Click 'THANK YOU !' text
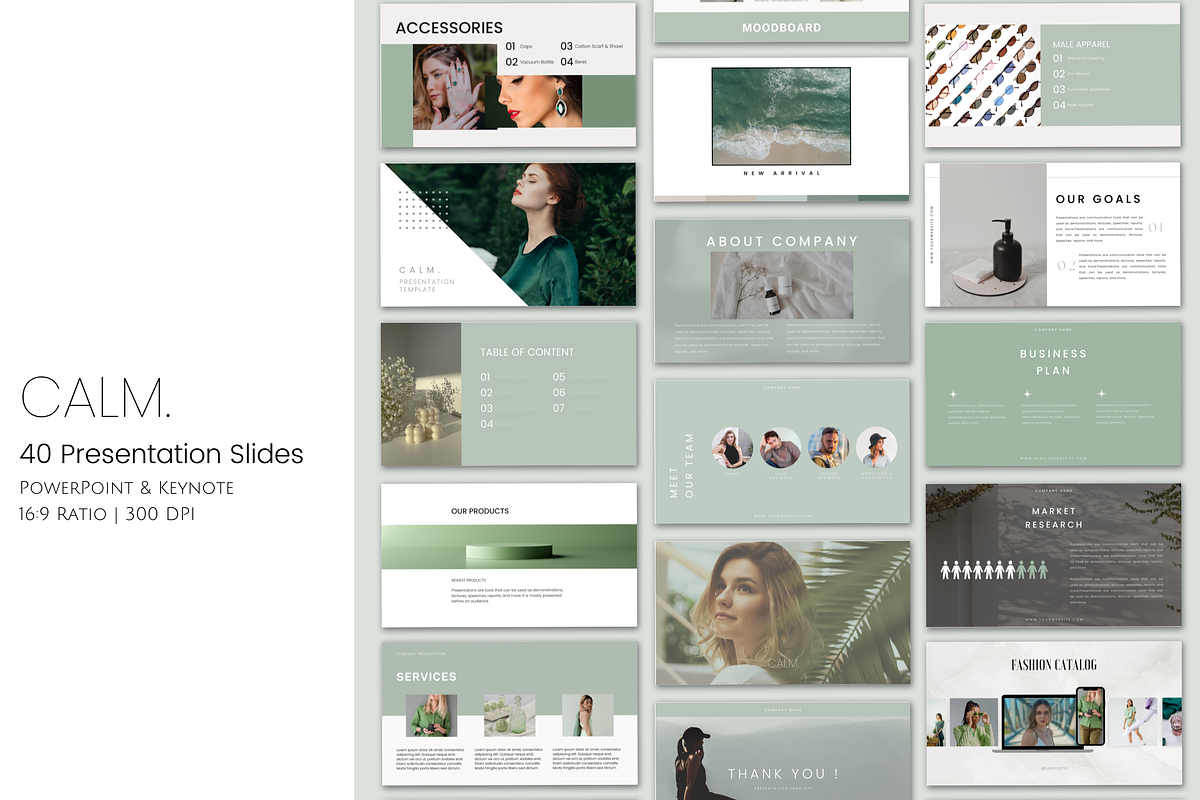 pos(783,774)
